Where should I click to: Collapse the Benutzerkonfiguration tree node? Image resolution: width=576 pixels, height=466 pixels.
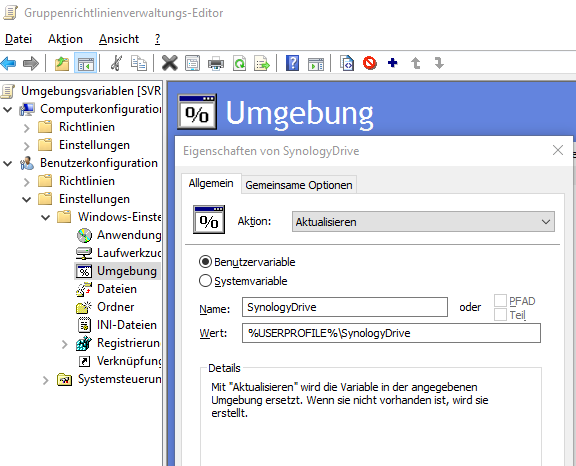8,163
